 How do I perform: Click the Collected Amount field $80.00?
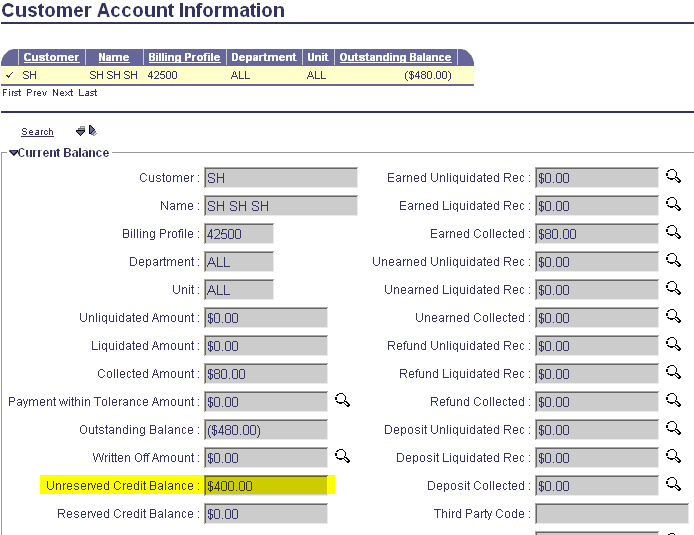(x=266, y=374)
